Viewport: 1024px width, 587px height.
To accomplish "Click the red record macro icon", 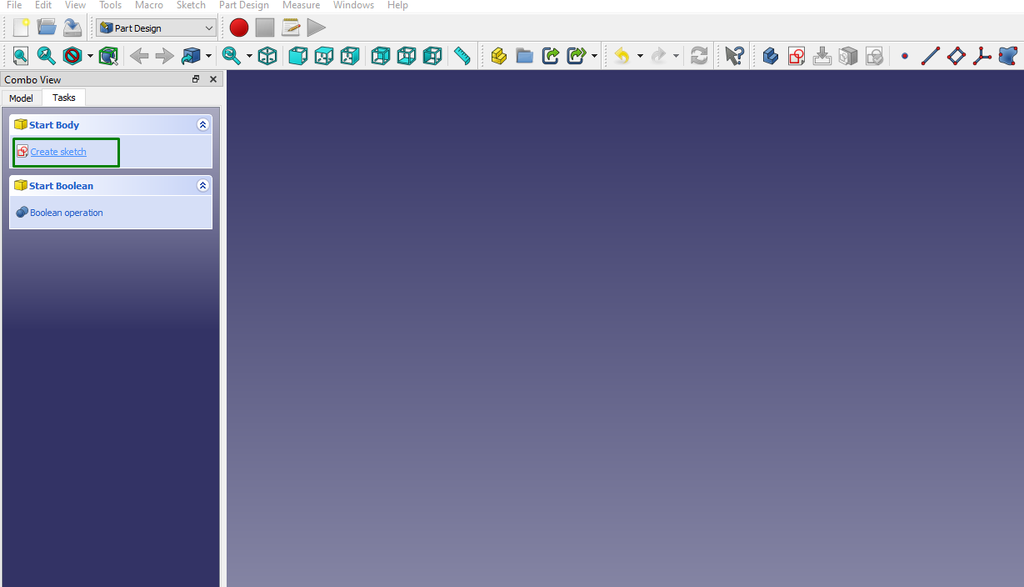I will pyautogui.click(x=239, y=27).
